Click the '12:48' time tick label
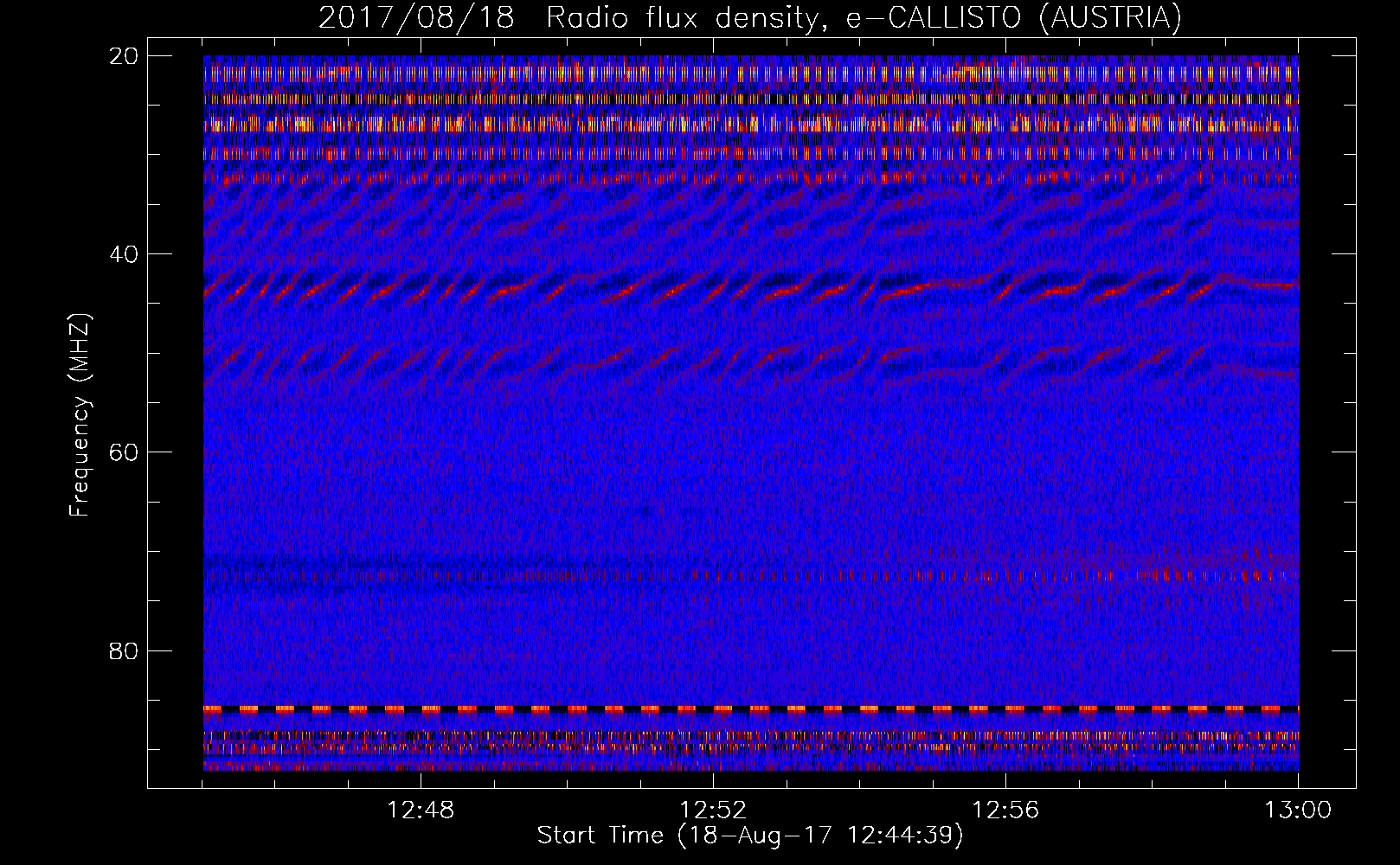The height and width of the screenshot is (865, 1400). pyautogui.click(x=421, y=811)
